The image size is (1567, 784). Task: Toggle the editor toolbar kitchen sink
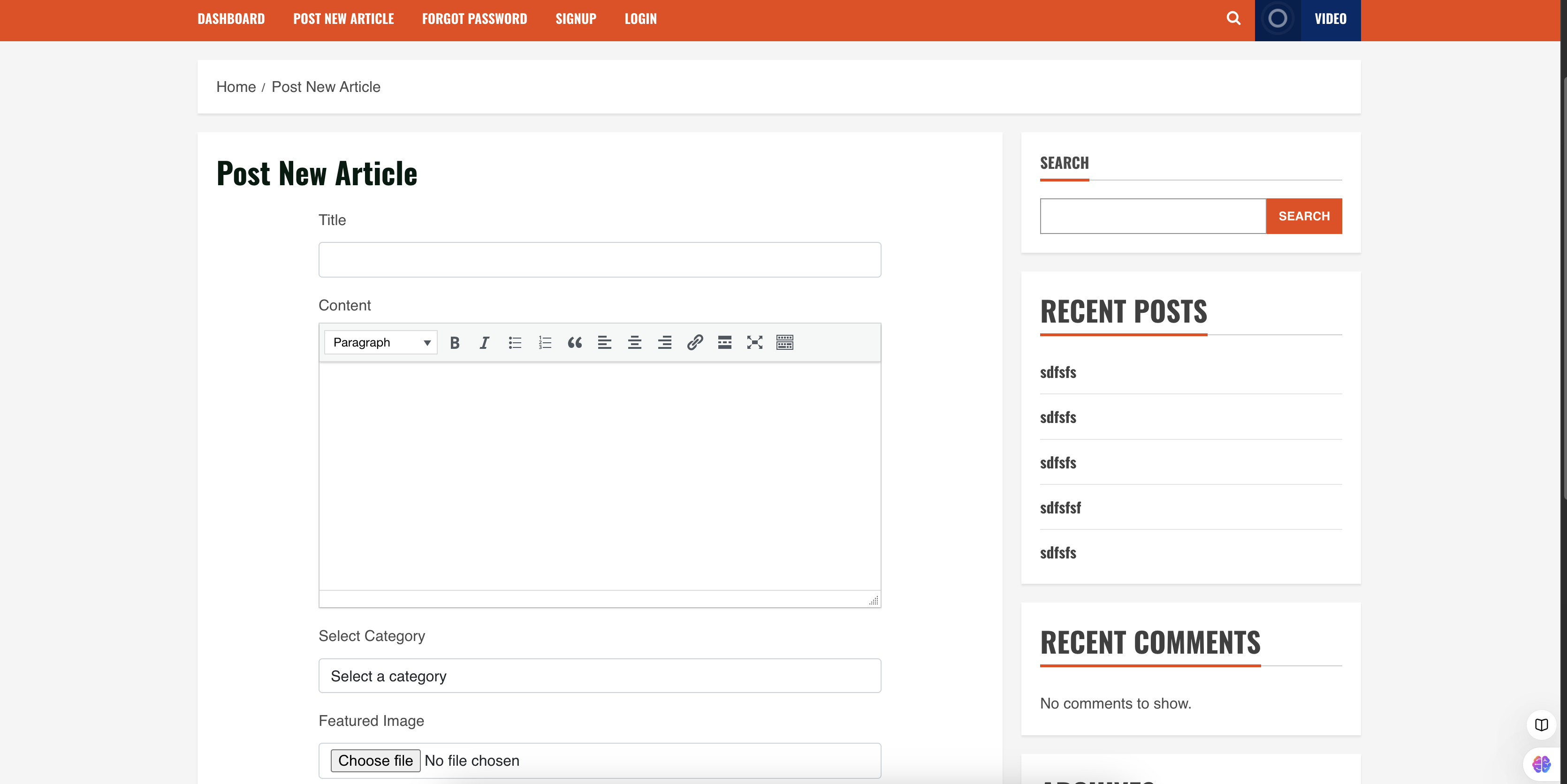tap(785, 343)
